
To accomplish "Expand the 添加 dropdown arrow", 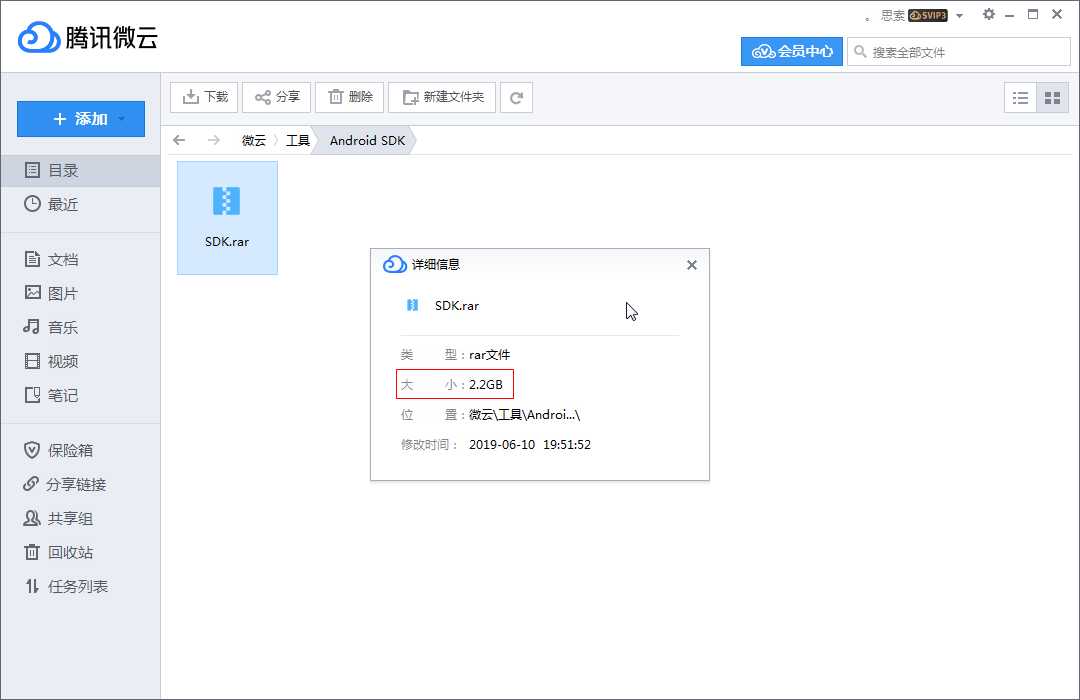I will coord(122,119).
